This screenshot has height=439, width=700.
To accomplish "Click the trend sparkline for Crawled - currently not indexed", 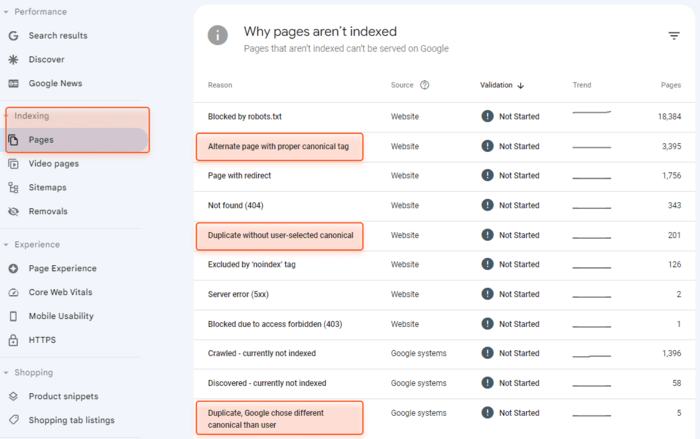I will [x=592, y=356].
